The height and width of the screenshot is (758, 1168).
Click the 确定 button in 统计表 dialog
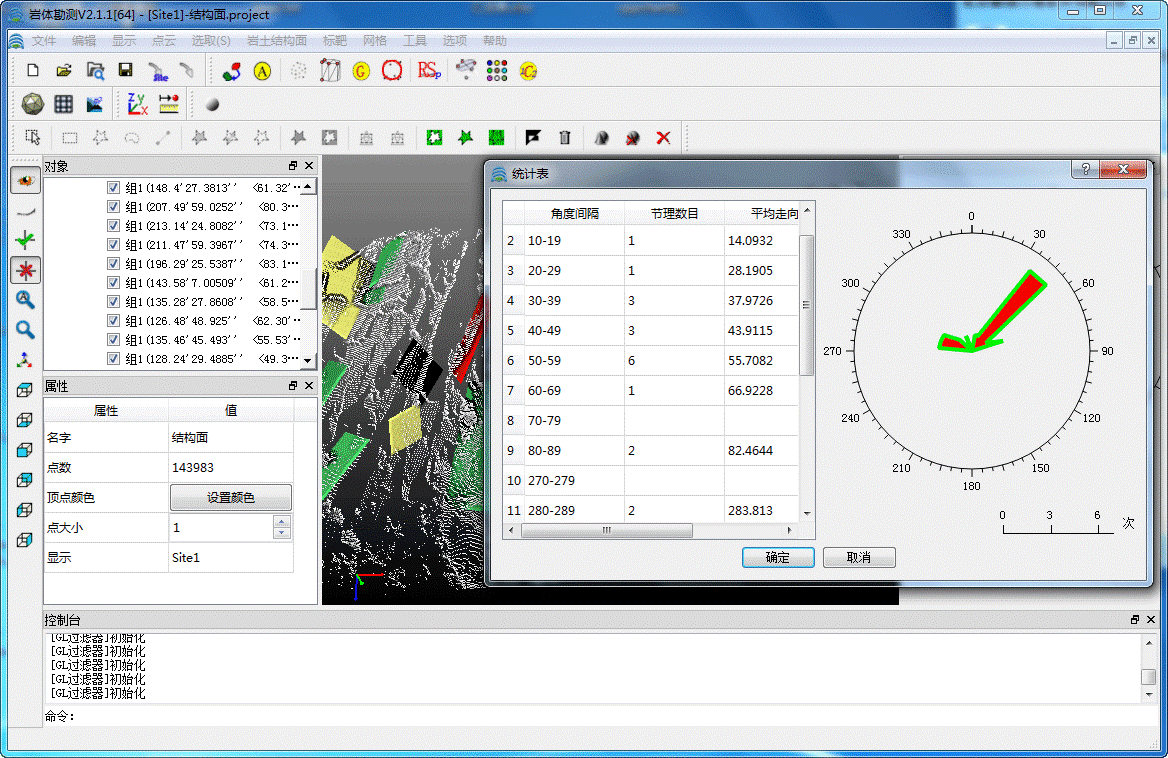coord(778,558)
